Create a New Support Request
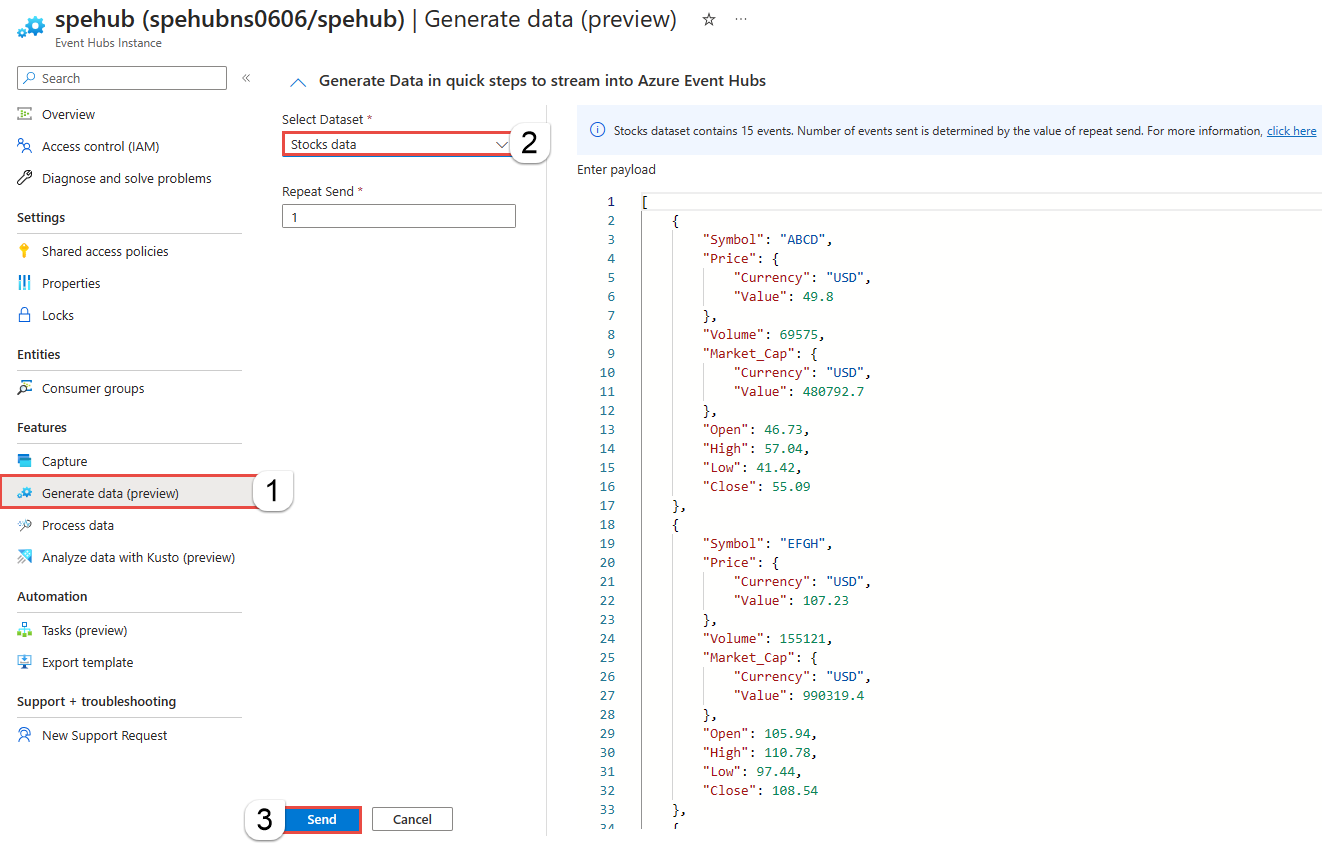 103,735
